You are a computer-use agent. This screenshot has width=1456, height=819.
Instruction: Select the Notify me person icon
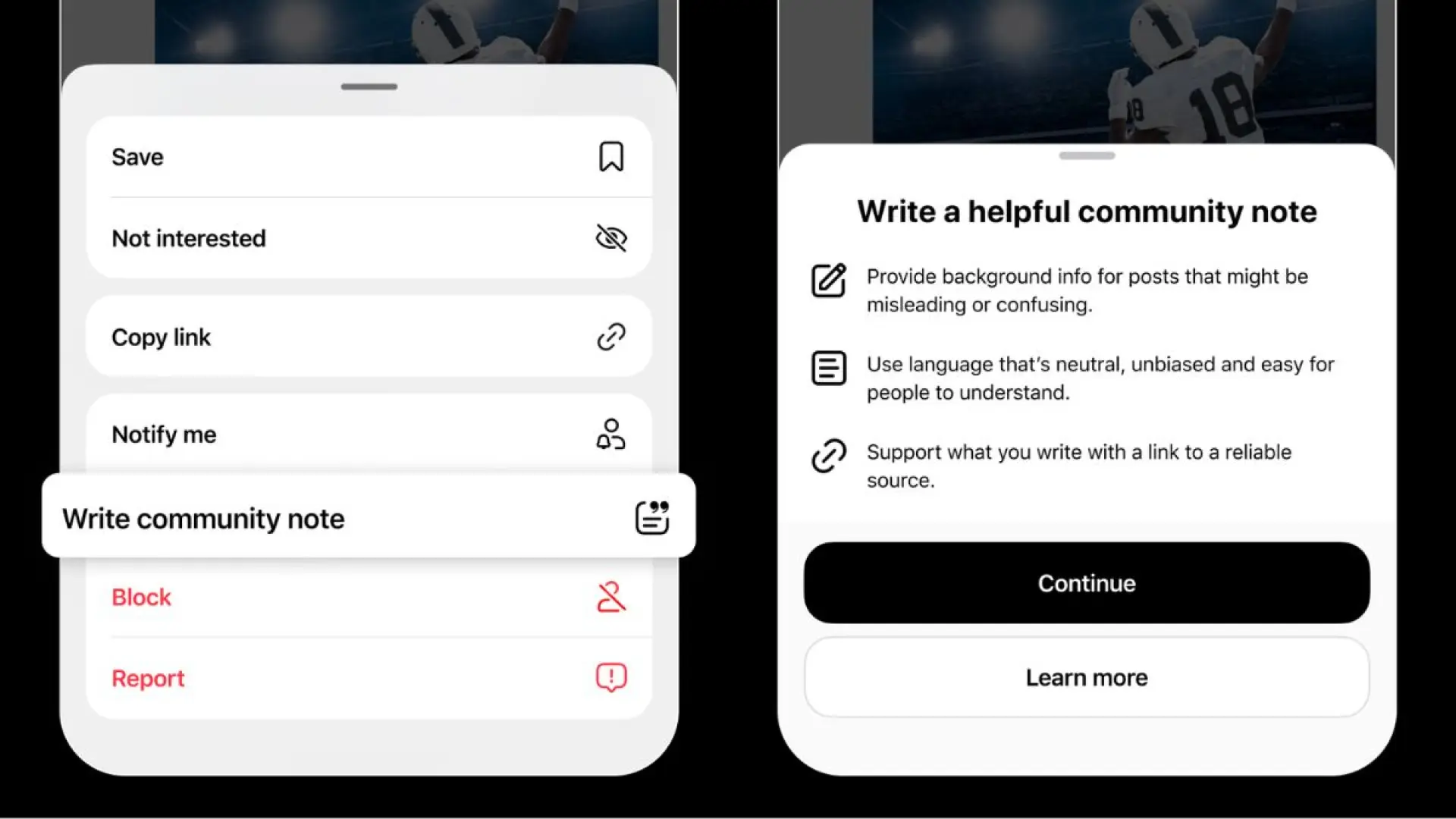pyautogui.click(x=611, y=434)
